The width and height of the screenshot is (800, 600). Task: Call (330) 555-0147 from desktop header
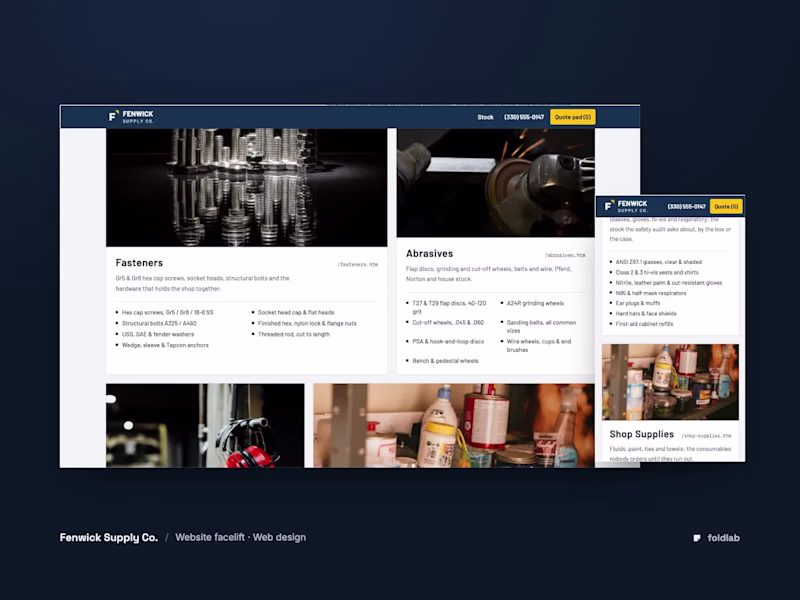(524, 117)
